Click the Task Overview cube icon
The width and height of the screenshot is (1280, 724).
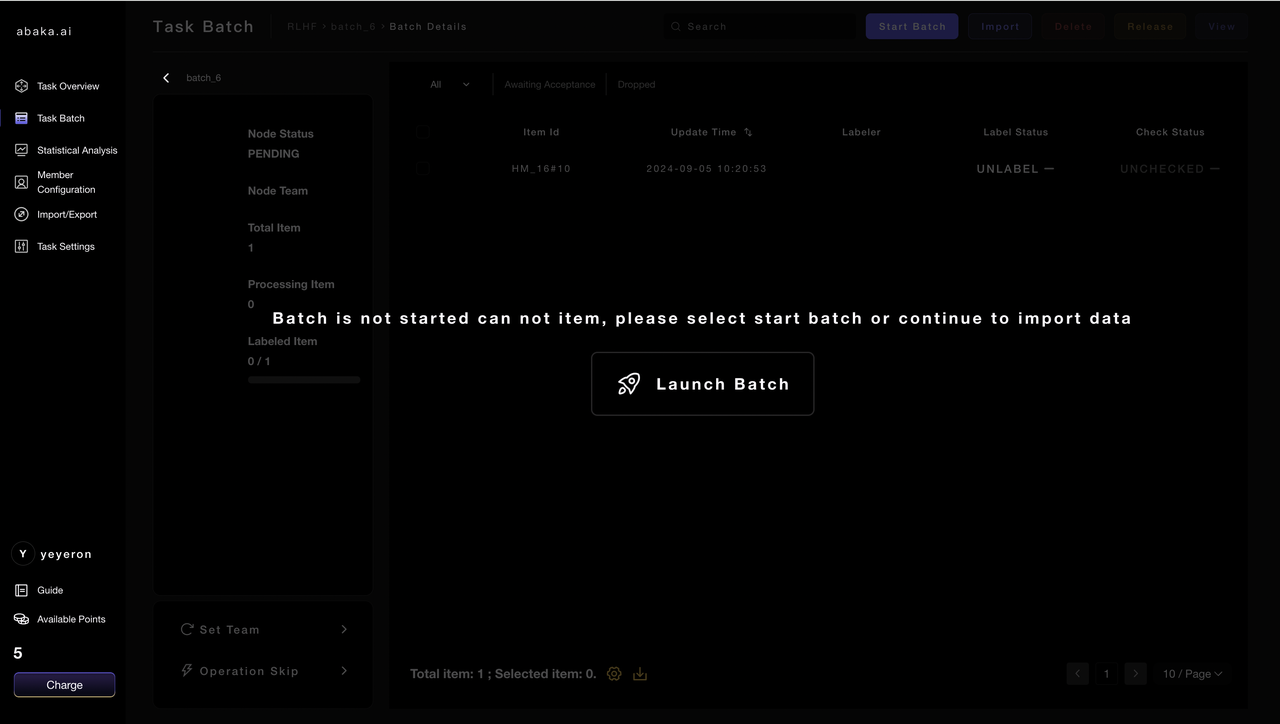click(21, 86)
